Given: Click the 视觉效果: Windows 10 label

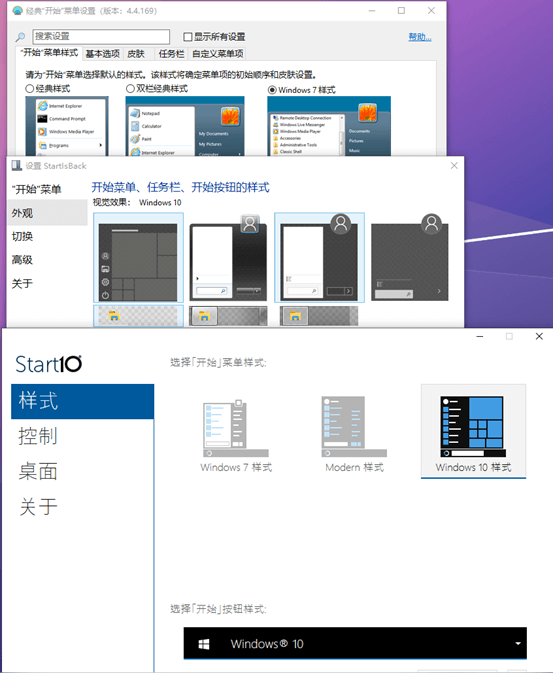Looking at the screenshot, I should (137, 203).
